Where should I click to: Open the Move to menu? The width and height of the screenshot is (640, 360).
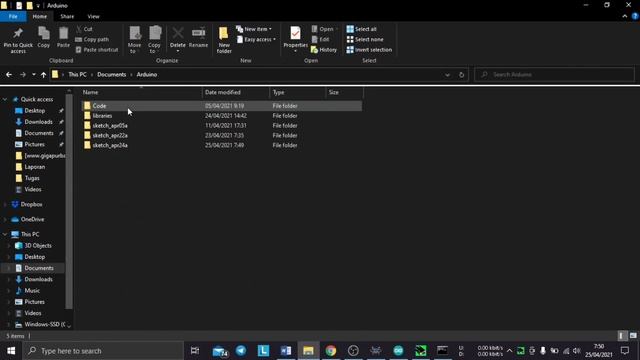point(134,40)
